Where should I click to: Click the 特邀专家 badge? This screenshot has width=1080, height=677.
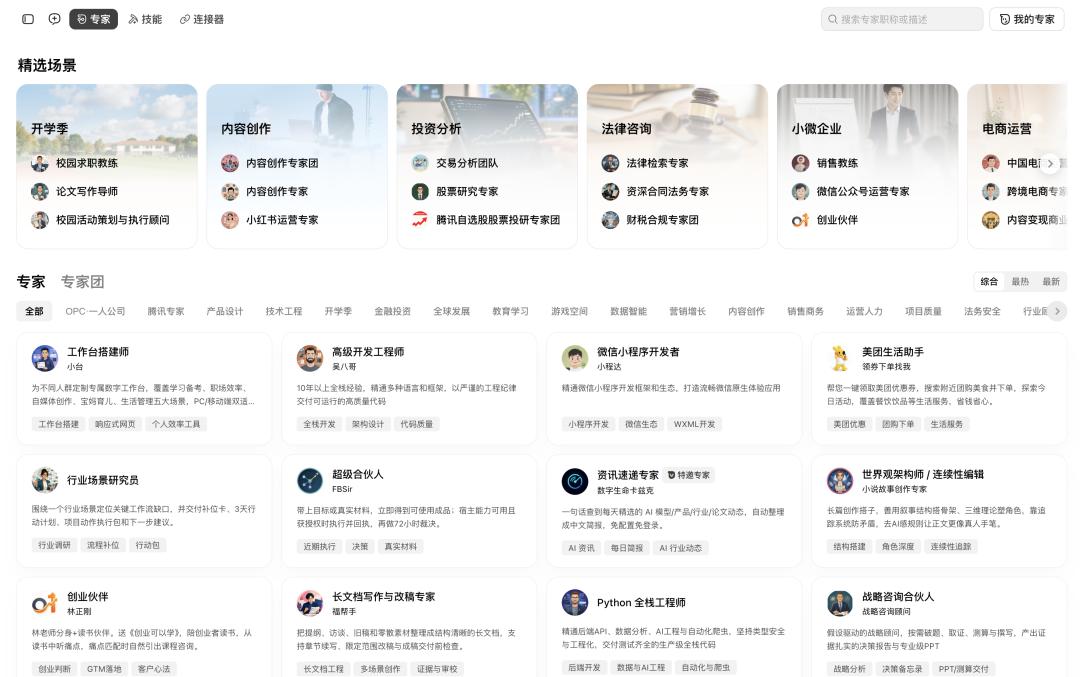[x=688, y=475]
